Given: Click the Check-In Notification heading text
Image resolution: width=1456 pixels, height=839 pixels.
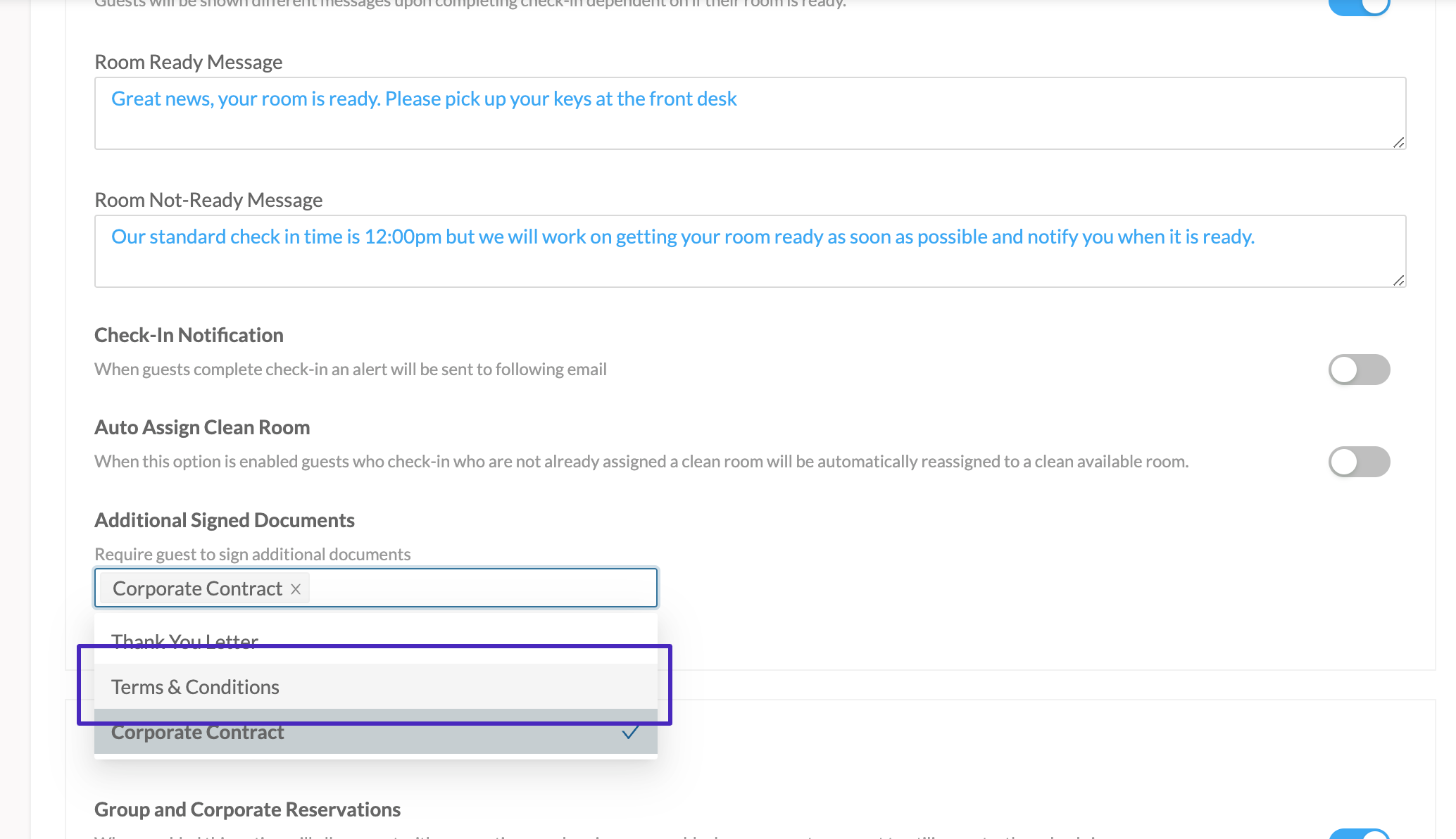Looking at the screenshot, I should [x=189, y=335].
